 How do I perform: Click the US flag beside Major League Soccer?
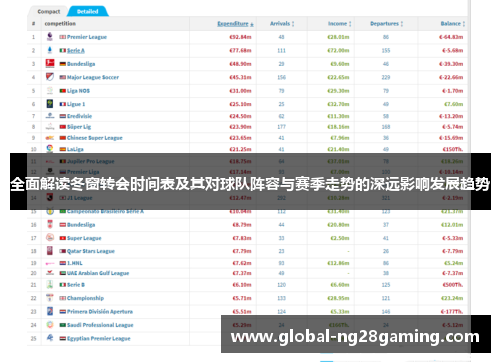63,77
